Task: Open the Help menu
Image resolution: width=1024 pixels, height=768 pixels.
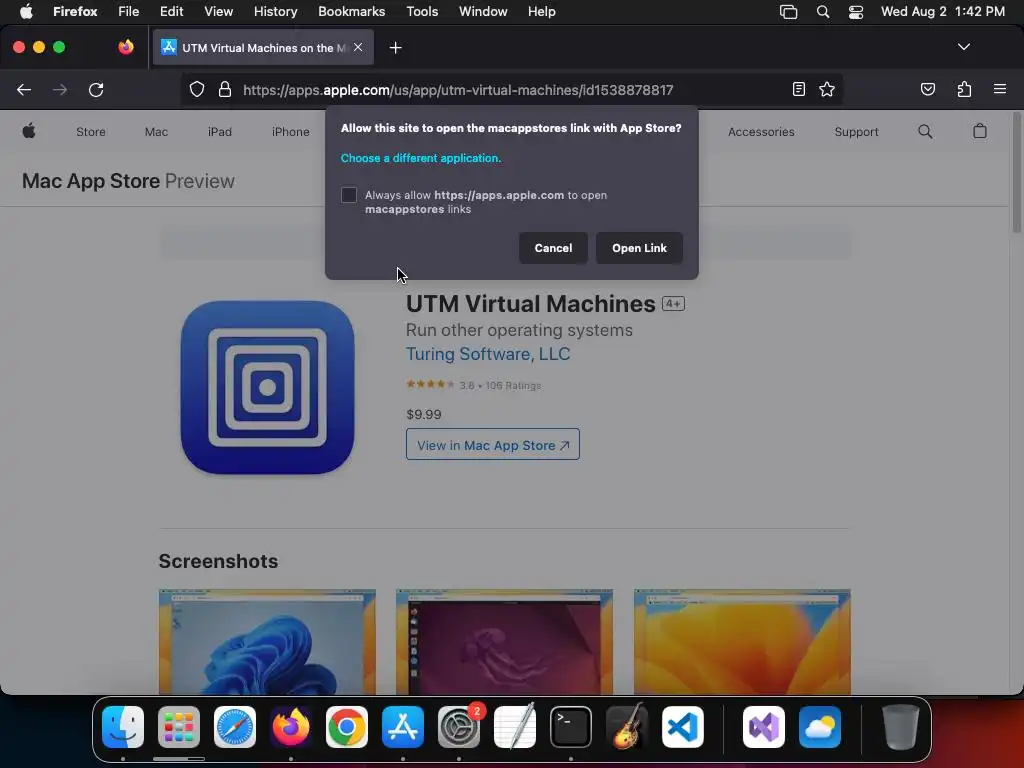Action: pos(541,12)
